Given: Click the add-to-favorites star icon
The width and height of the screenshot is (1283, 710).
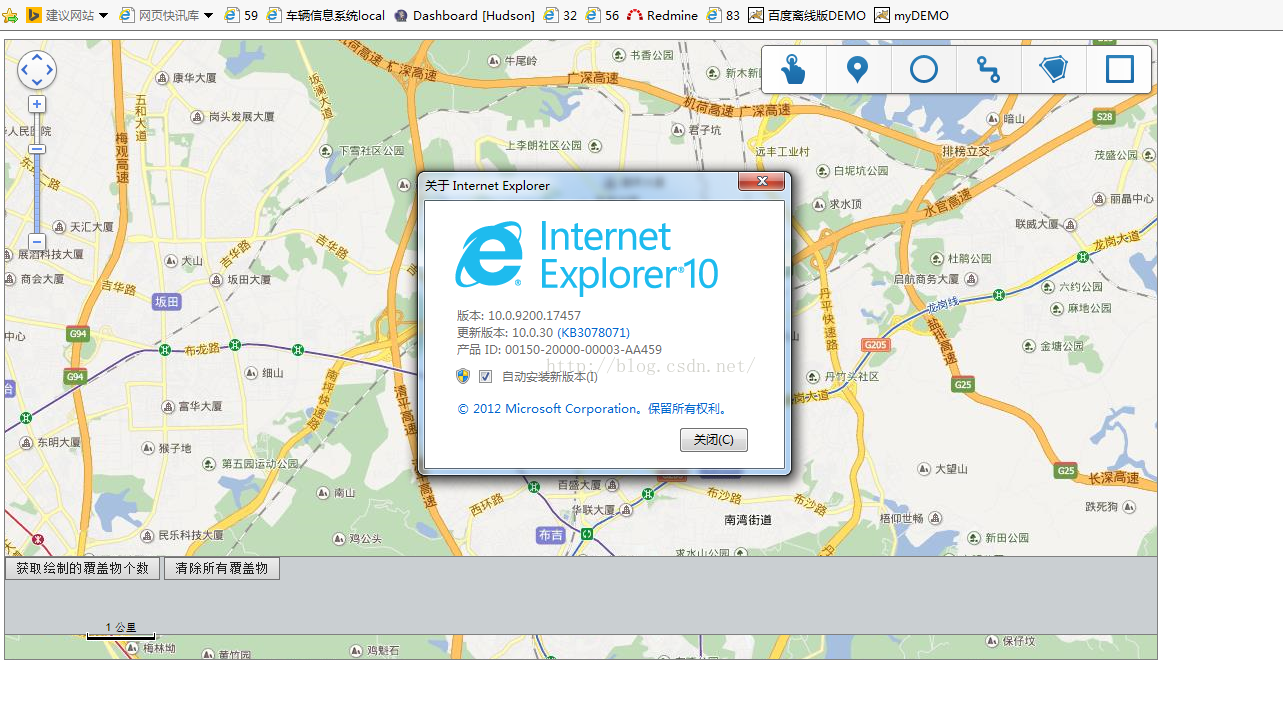Looking at the screenshot, I should point(10,16).
